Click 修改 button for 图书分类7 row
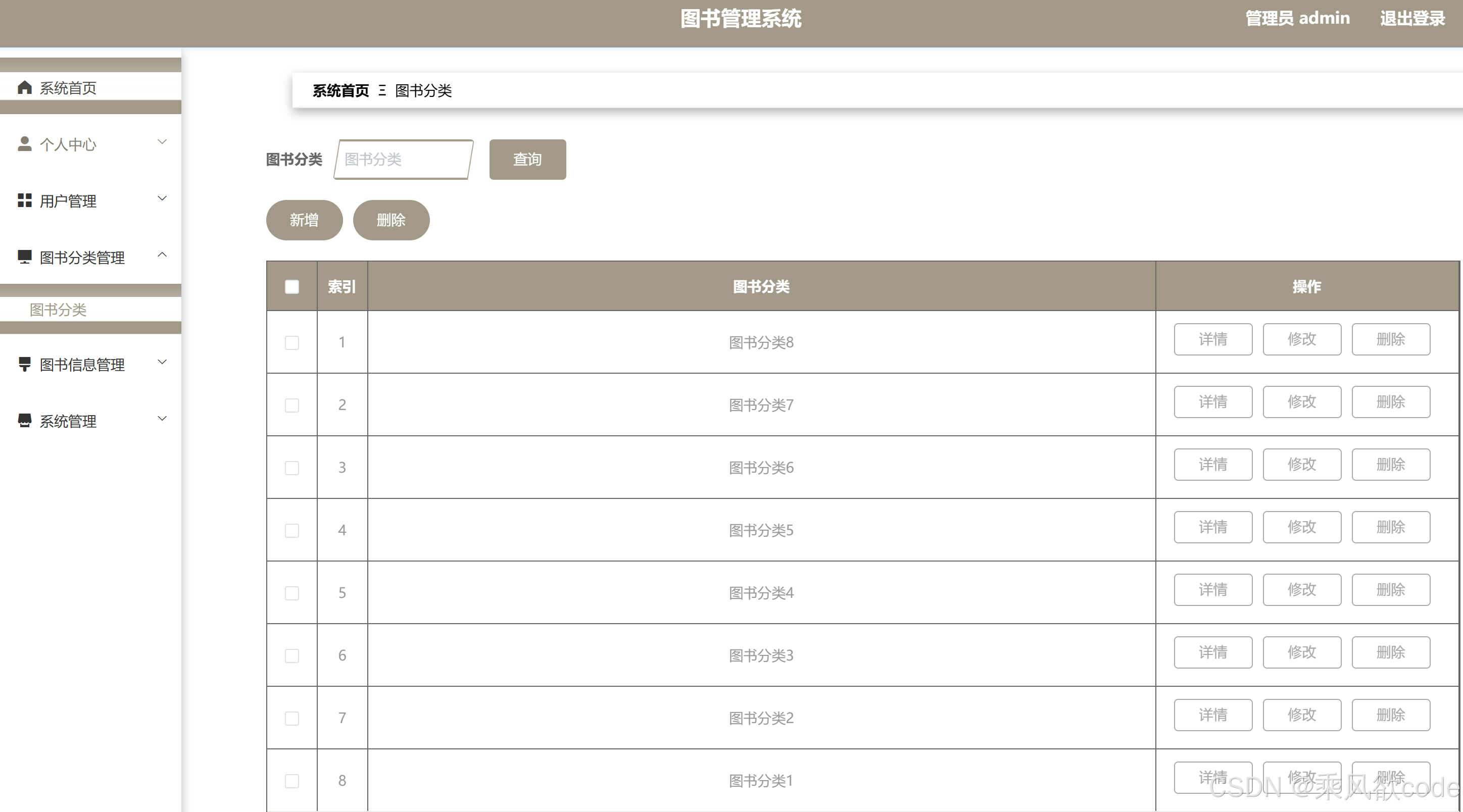The image size is (1463, 812). click(x=1302, y=402)
